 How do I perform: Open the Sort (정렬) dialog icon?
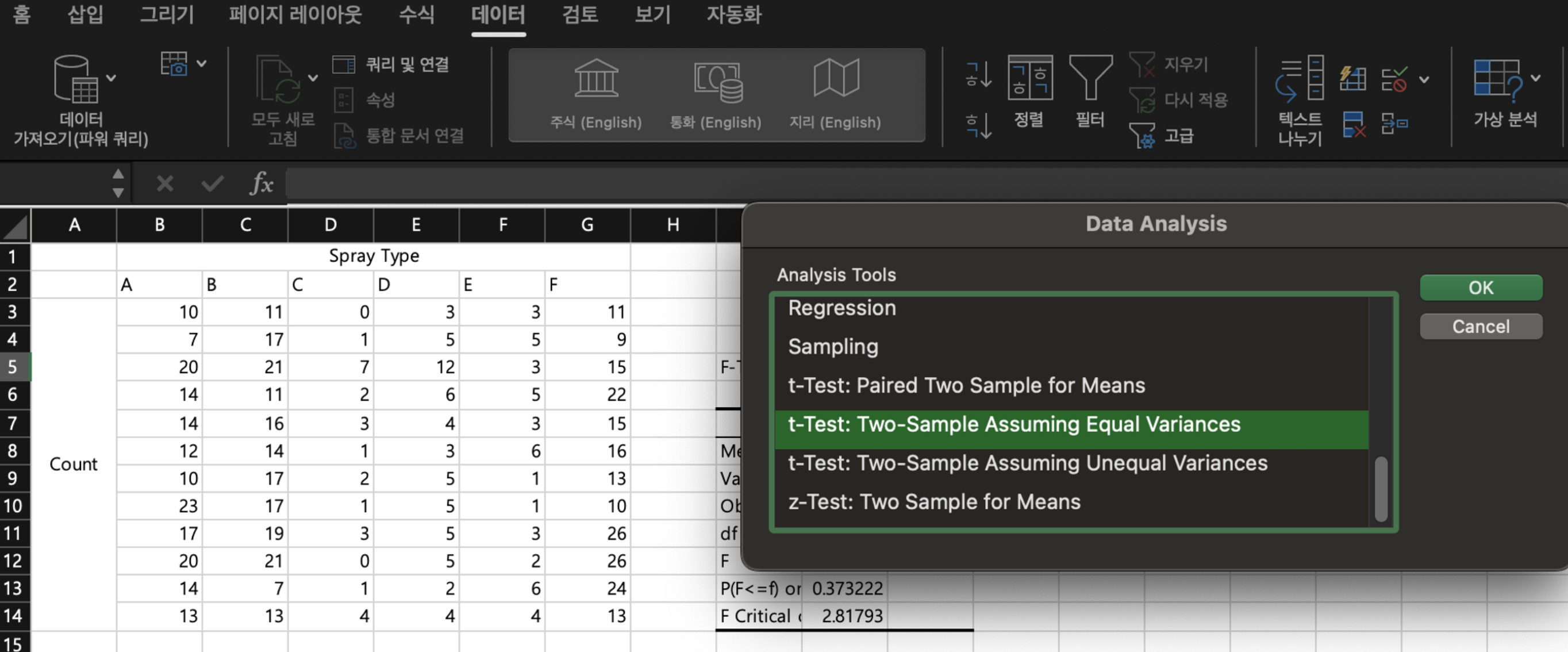coord(1029,78)
